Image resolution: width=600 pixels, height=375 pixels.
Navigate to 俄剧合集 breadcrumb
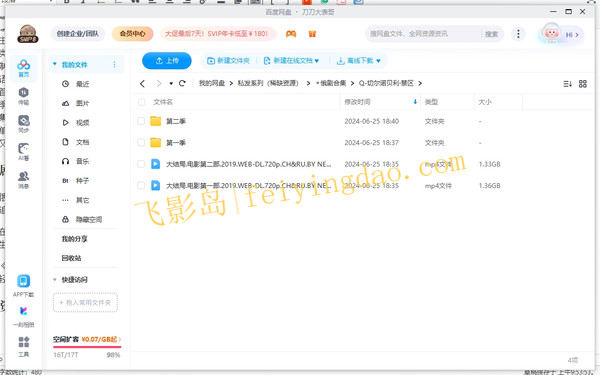pyautogui.click(x=331, y=83)
